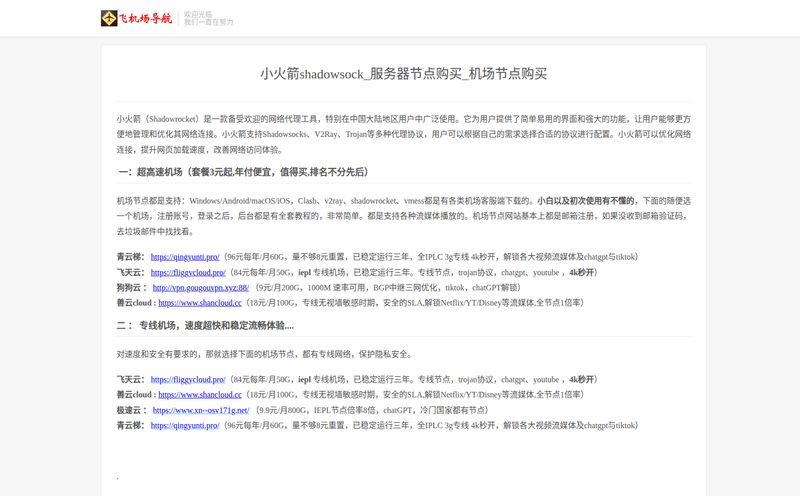The width and height of the screenshot is (800, 496).
Task: Click heading 一：超高速机场
Action: tap(243, 172)
